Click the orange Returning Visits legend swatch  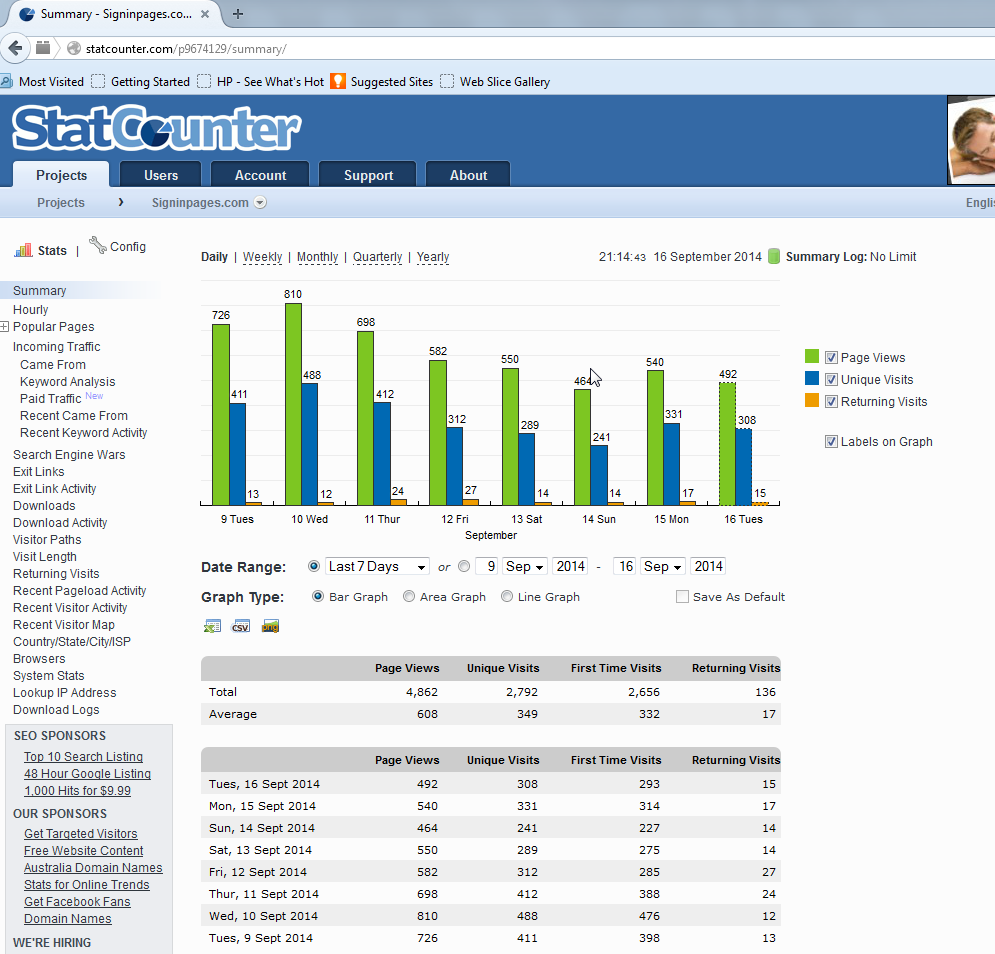click(812, 400)
